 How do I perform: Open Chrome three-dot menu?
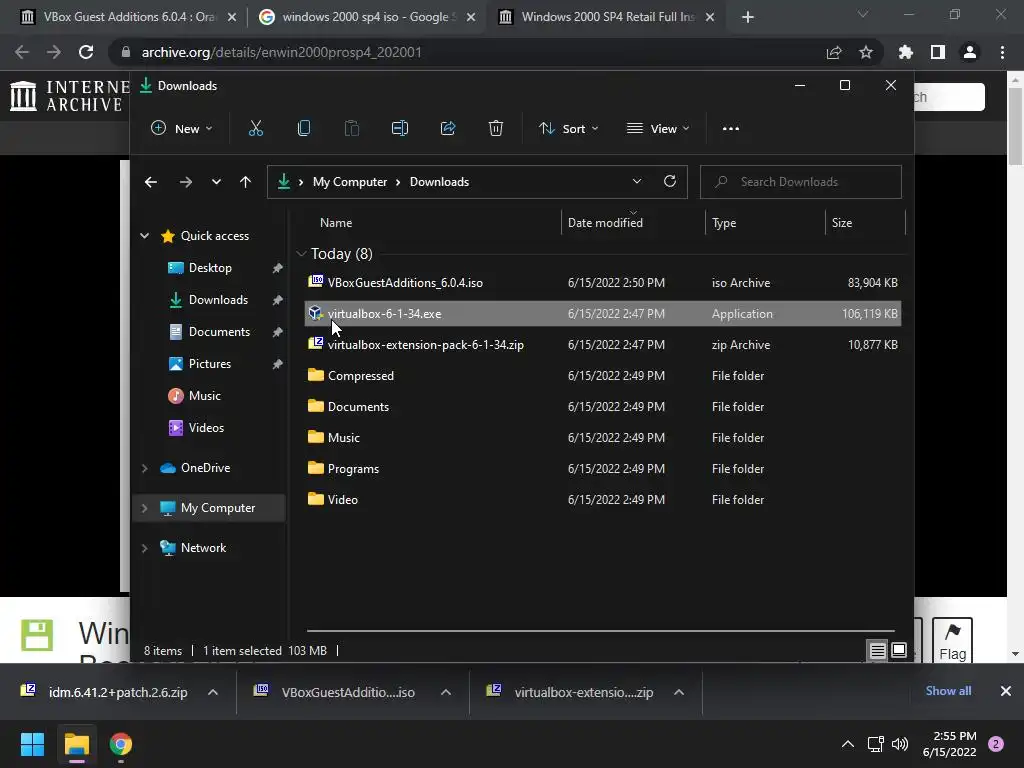tap(1002, 52)
